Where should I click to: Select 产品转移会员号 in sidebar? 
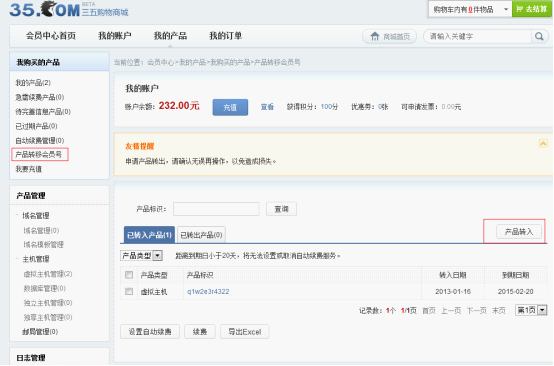click(39, 154)
